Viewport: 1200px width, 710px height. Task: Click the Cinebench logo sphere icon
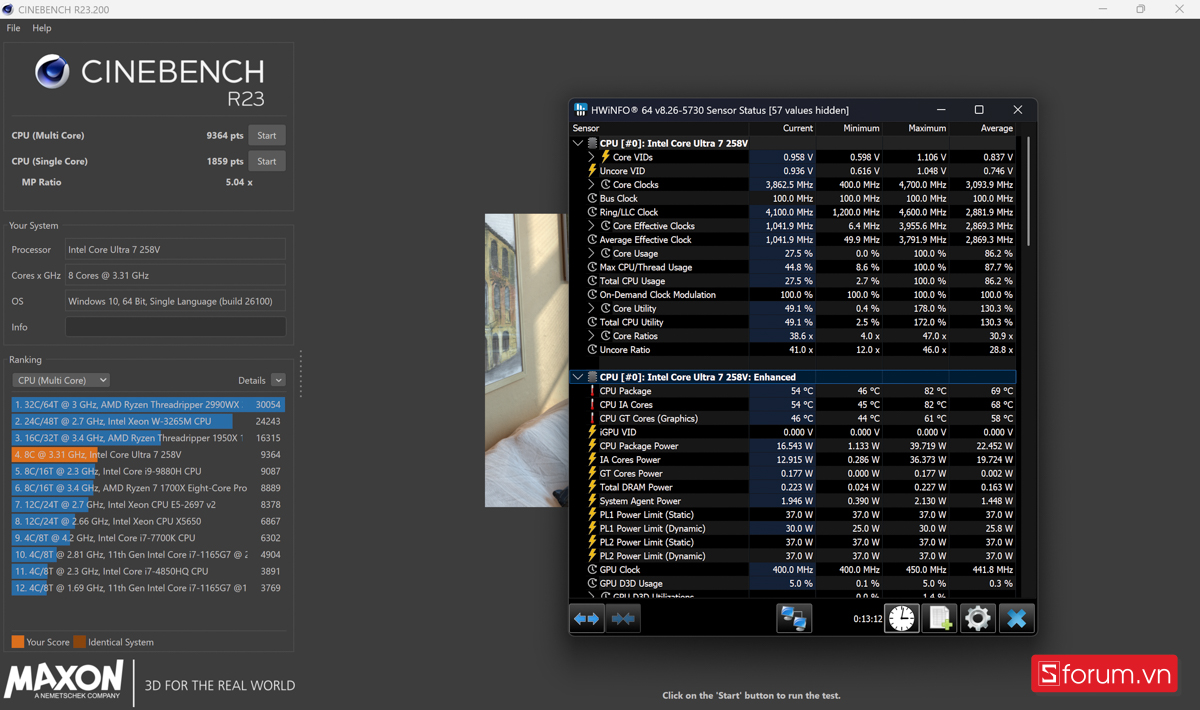coord(52,71)
